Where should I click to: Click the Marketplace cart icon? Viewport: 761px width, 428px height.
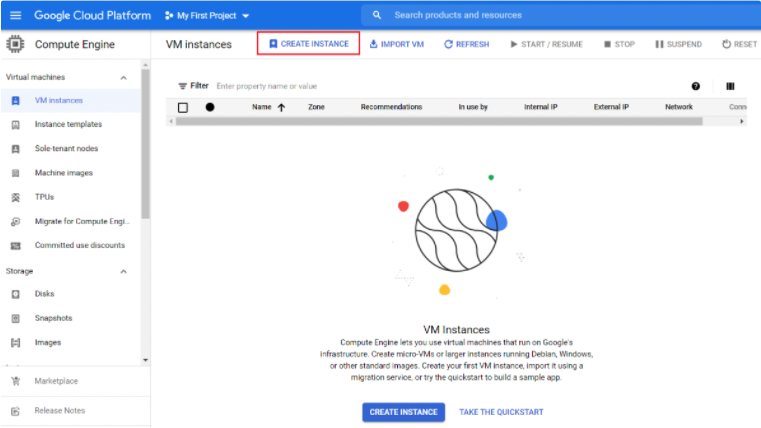[x=15, y=381]
